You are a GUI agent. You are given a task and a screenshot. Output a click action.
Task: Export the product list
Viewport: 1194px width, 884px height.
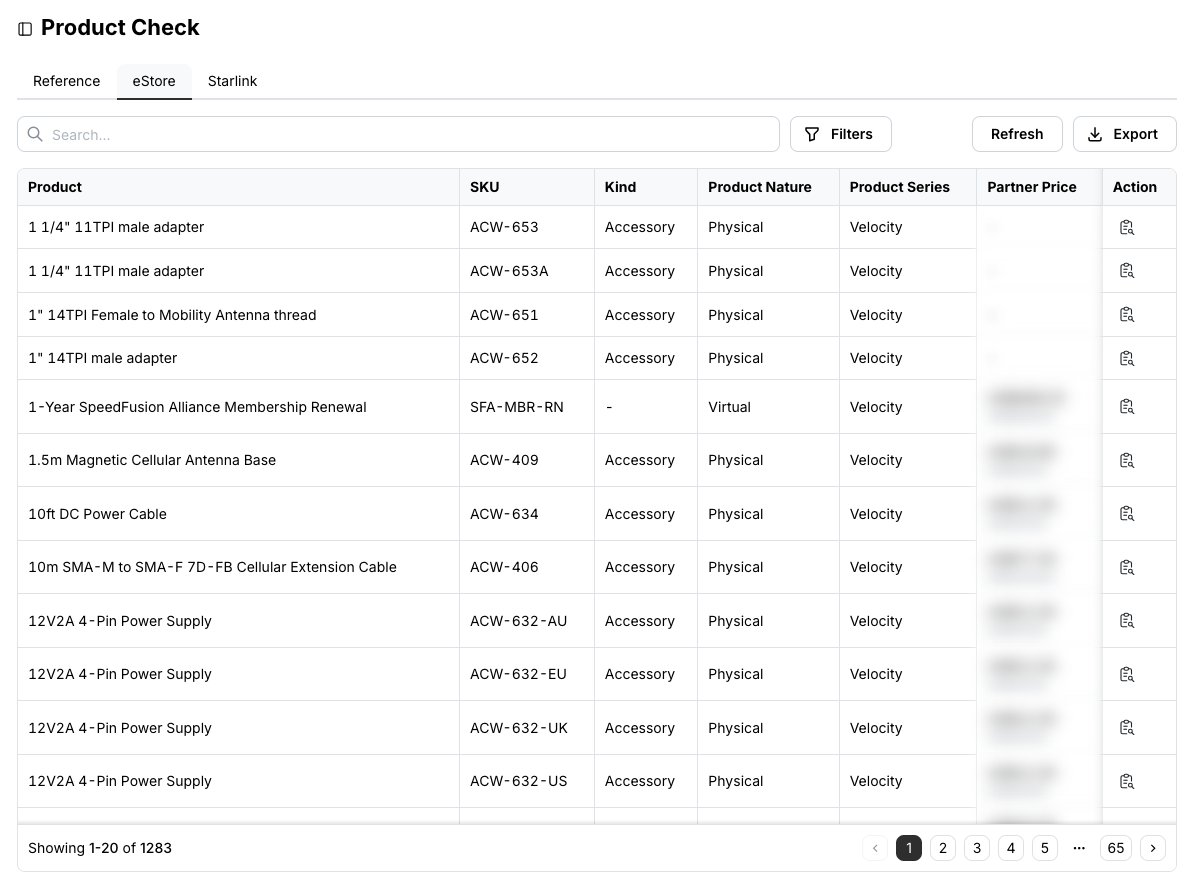pos(1125,134)
